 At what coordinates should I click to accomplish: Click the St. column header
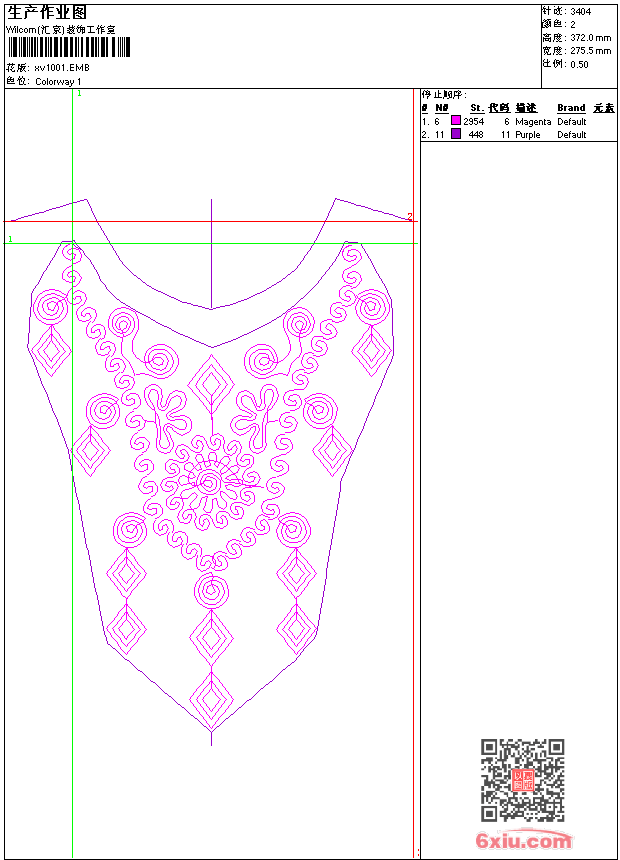coord(477,108)
